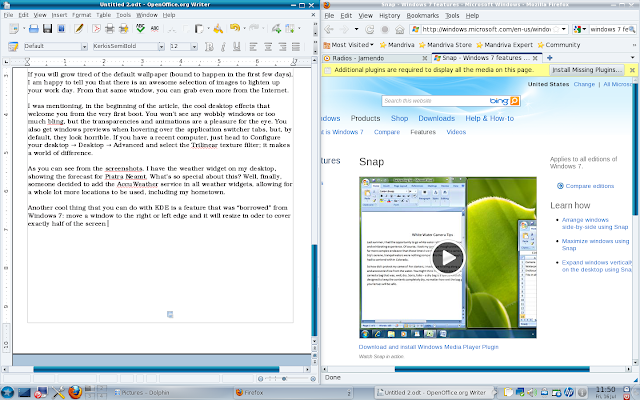Launch Firefox from the panel icon
Viewport: 640px width, 400px height.
[x=75, y=392]
